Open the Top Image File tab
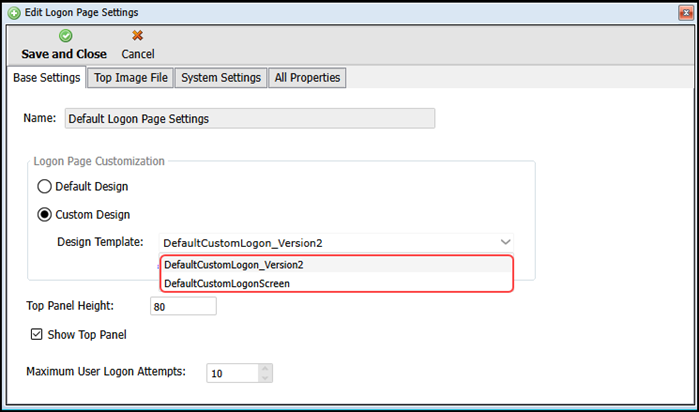 (x=132, y=78)
